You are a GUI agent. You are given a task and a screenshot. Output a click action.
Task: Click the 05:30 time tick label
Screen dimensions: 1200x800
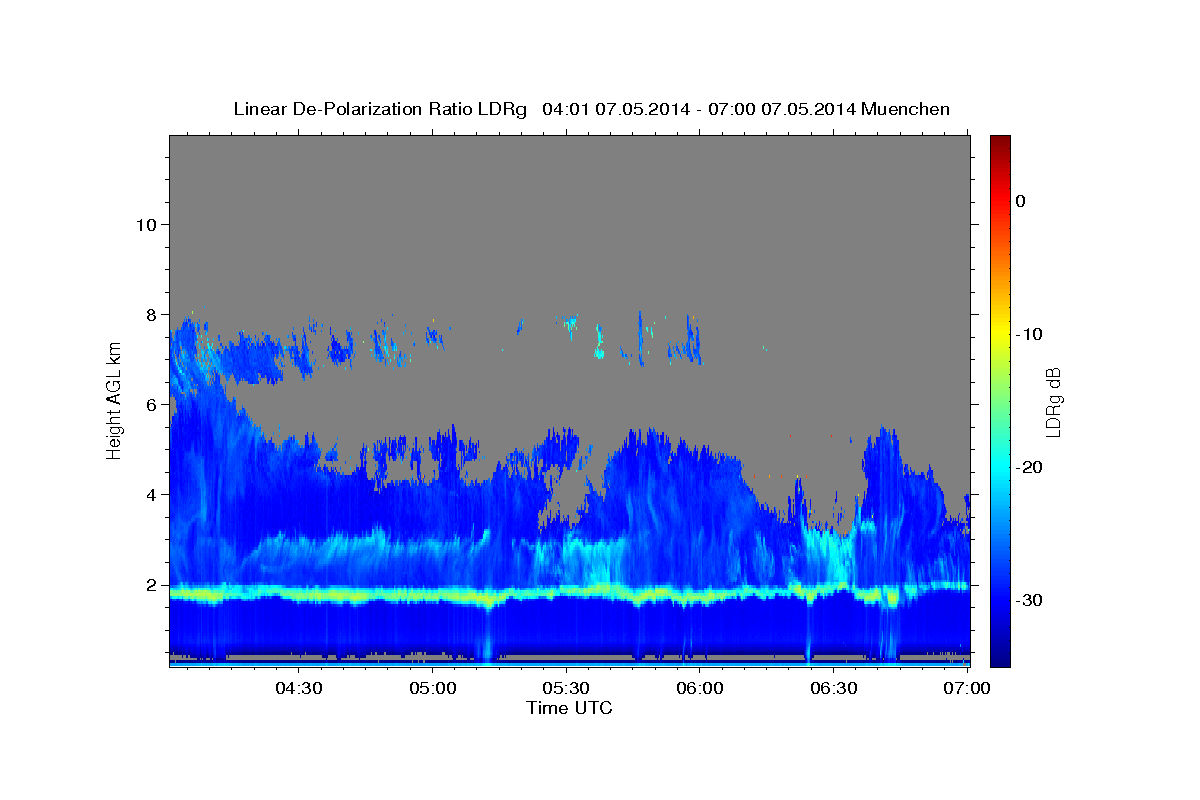(567, 688)
